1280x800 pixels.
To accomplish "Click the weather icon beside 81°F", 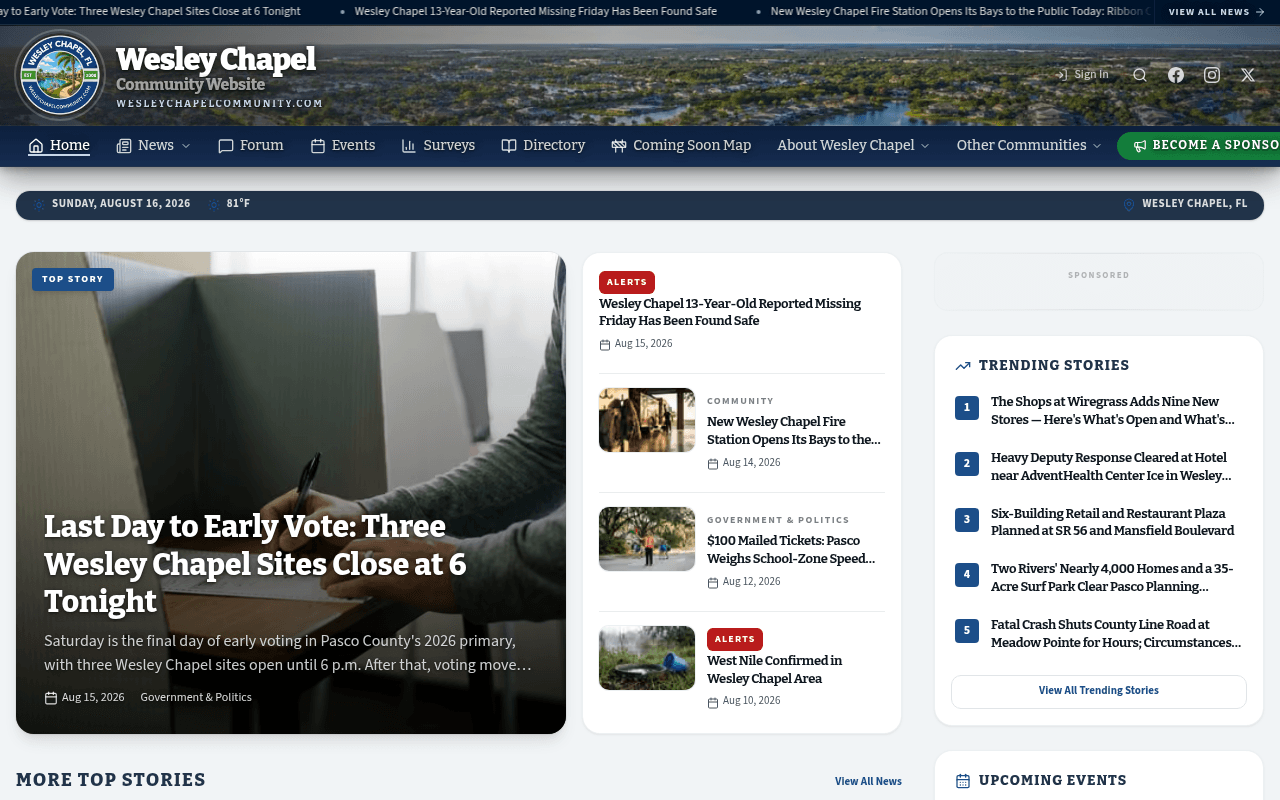I will [214, 204].
